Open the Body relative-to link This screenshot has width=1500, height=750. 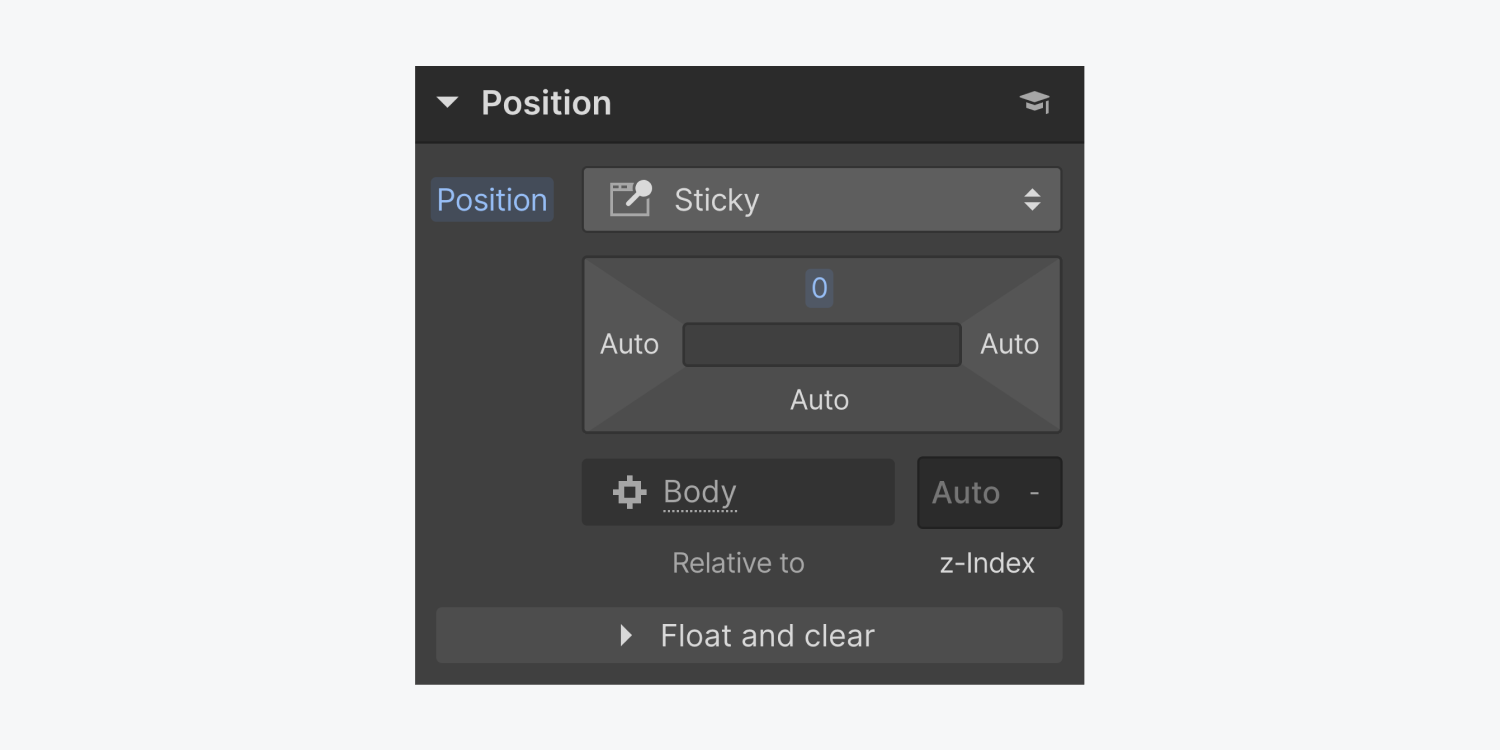pos(700,492)
